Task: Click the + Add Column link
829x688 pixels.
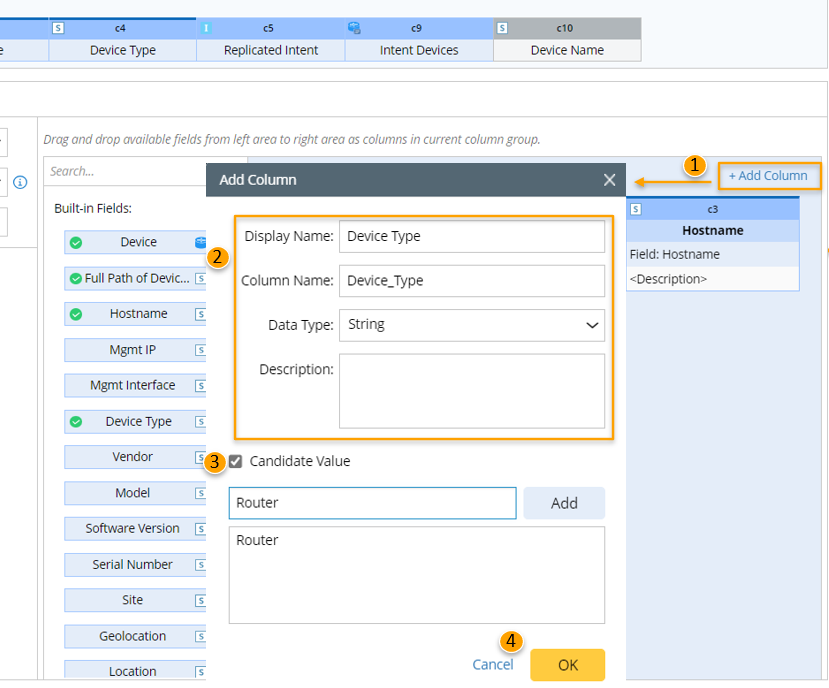Action: [768, 176]
